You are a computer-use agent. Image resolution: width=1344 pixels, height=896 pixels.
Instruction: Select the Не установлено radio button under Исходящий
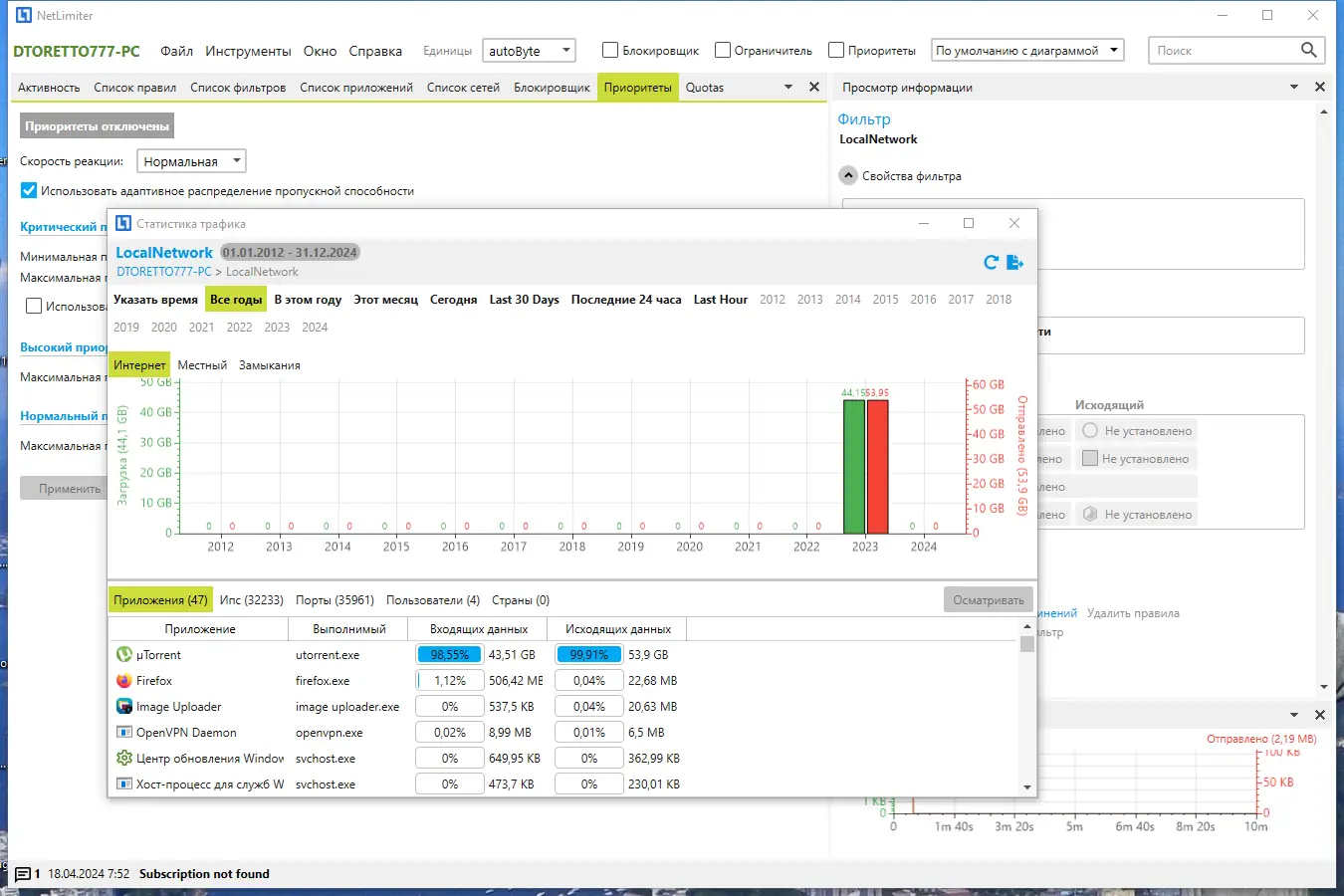pos(1090,431)
